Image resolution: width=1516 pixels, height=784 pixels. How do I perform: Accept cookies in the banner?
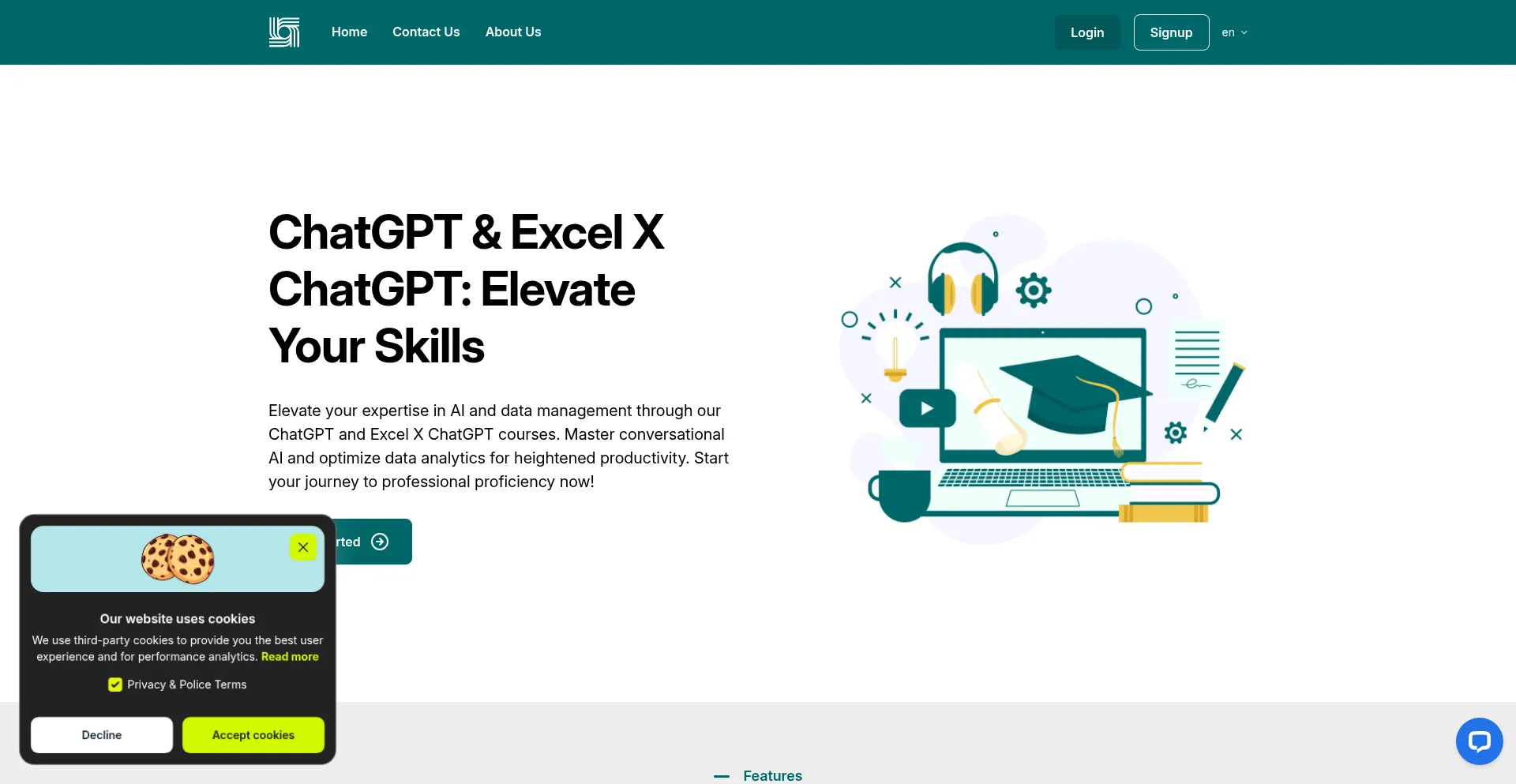click(253, 735)
